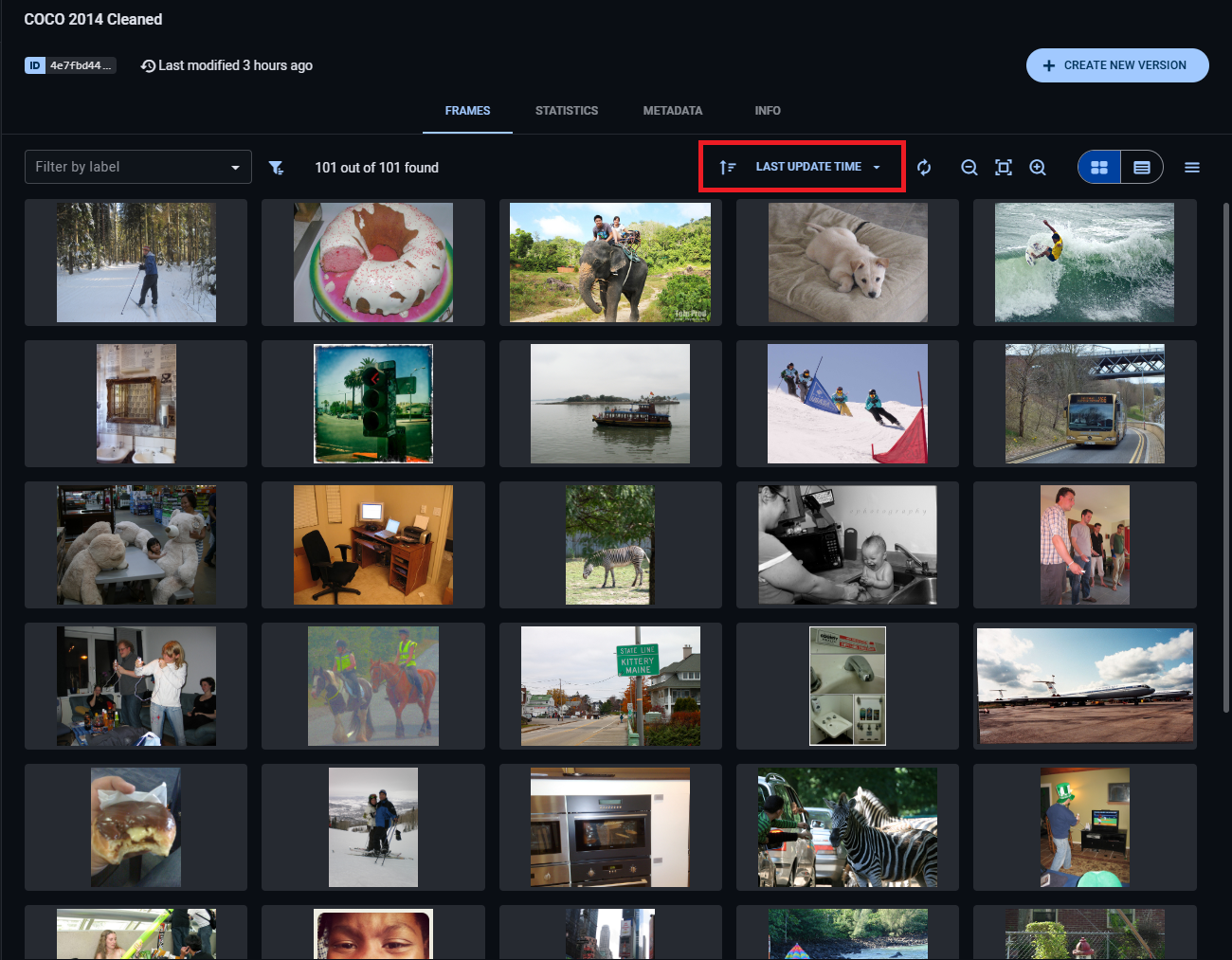Enable grid view layout

pos(1098,167)
